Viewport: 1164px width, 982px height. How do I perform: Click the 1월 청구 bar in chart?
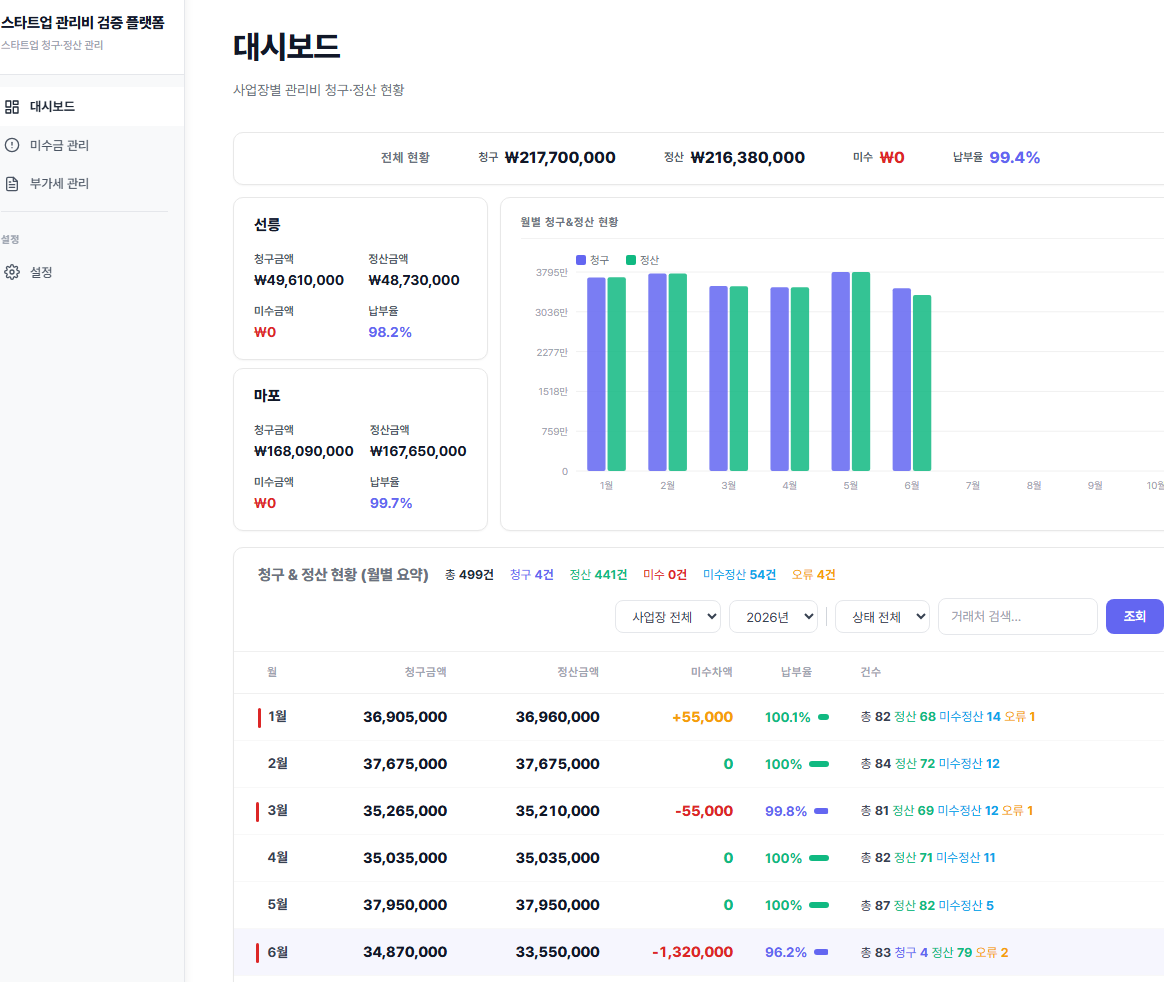point(596,374)
